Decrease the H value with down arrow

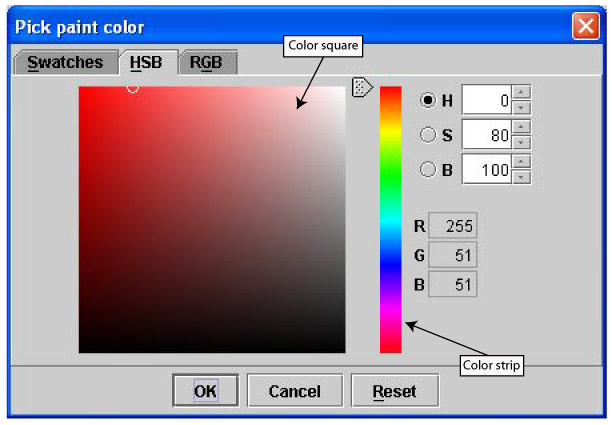tap(521, 107)
